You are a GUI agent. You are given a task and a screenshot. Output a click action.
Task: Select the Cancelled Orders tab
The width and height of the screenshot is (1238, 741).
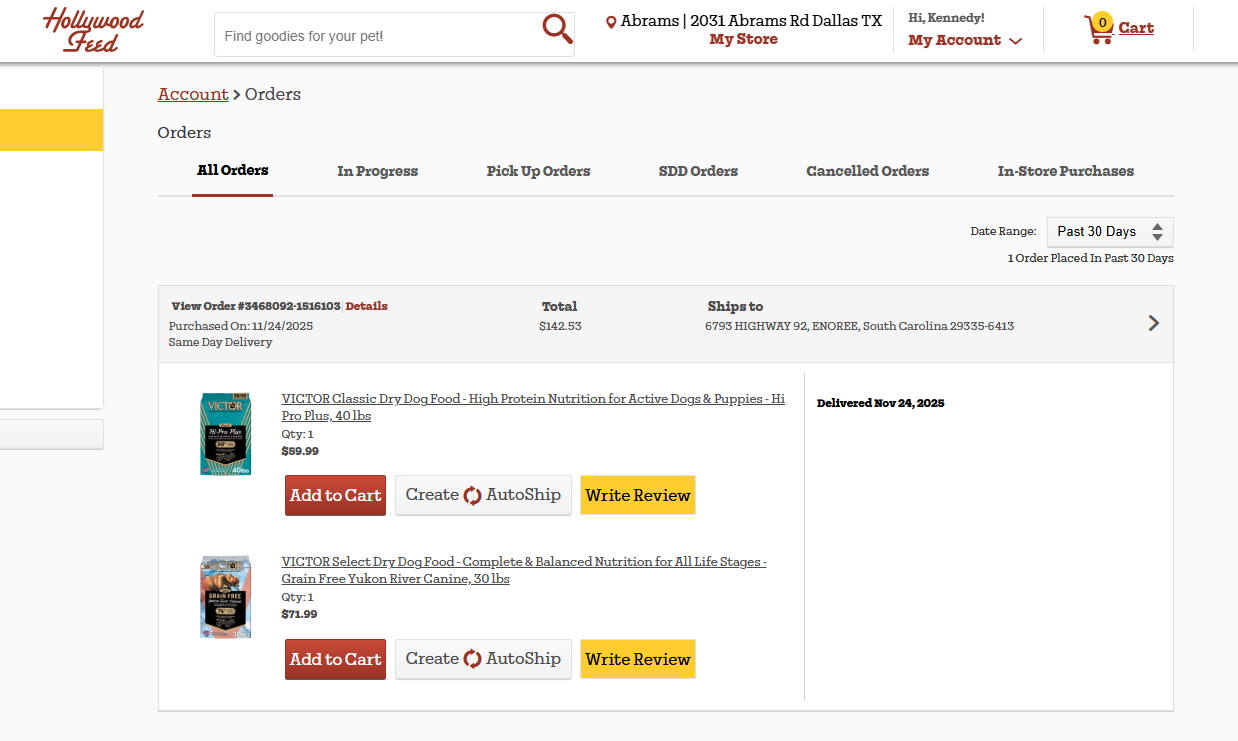click(867, 171)
